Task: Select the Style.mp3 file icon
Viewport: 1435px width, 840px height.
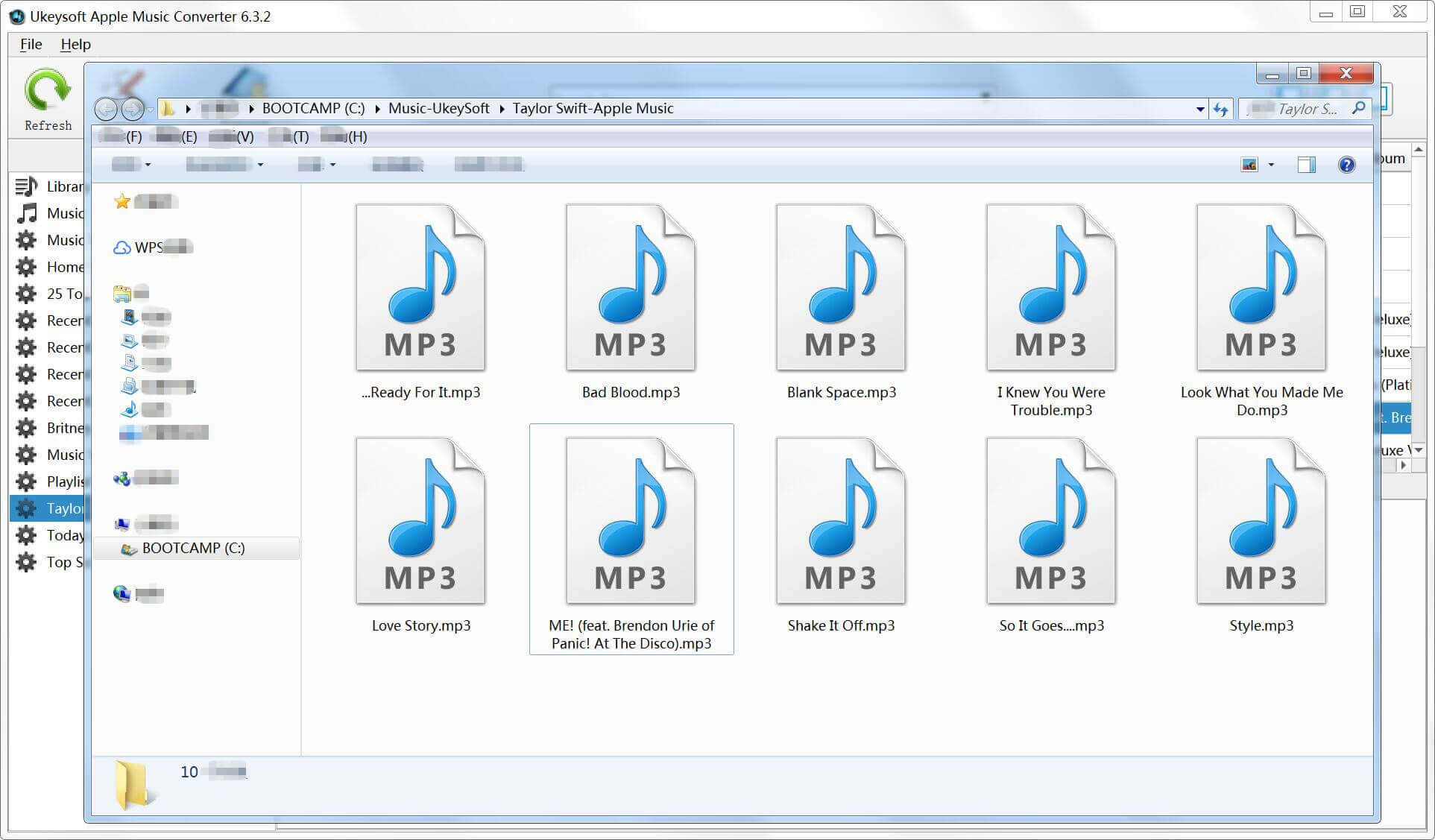Action: (1261, 521)
